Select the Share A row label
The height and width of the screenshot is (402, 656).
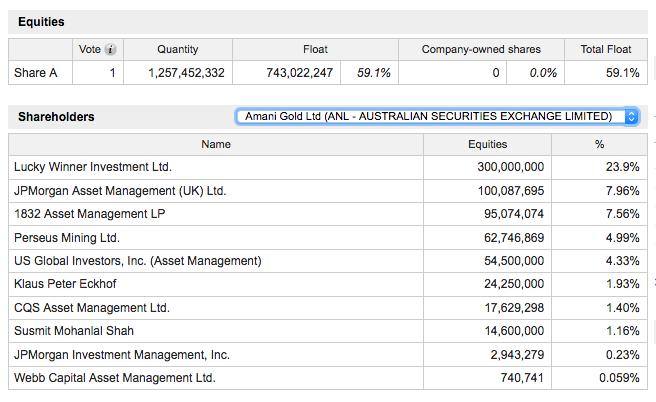pos(36,72)
